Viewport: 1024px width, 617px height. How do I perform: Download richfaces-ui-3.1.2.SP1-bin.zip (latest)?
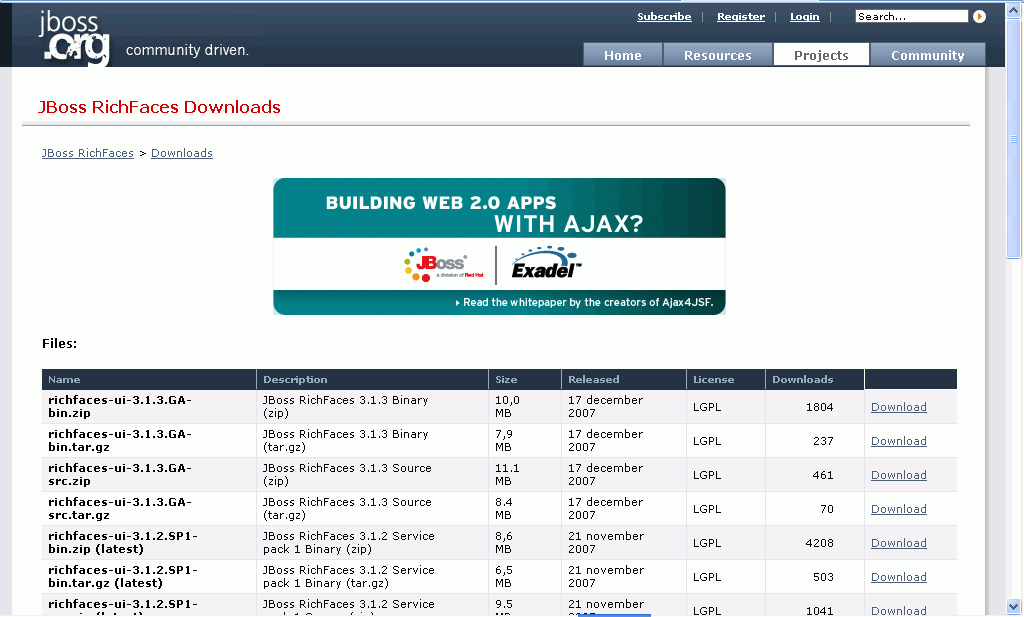[899, 543]
